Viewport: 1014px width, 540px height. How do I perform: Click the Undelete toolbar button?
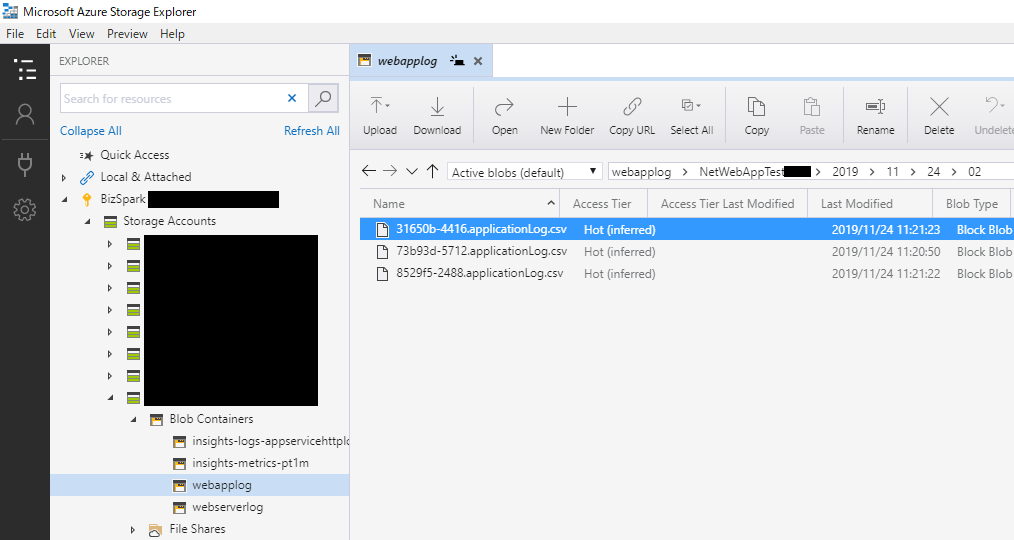tap(994, 116)
